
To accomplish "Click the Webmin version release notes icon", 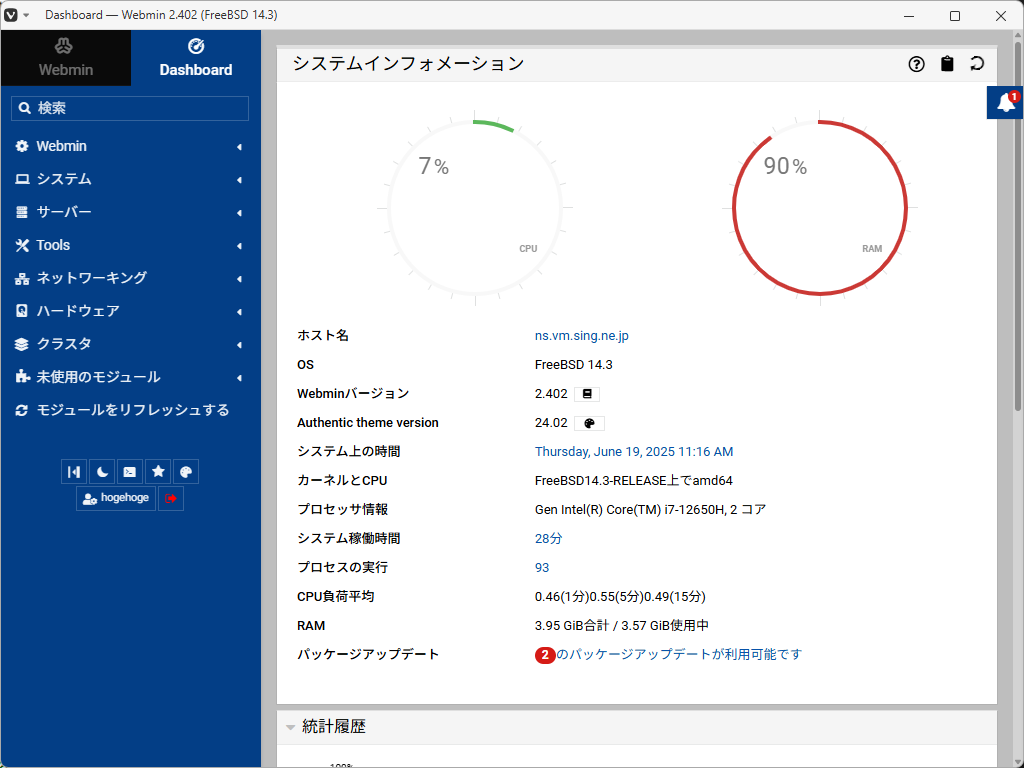I will point(587,394).
